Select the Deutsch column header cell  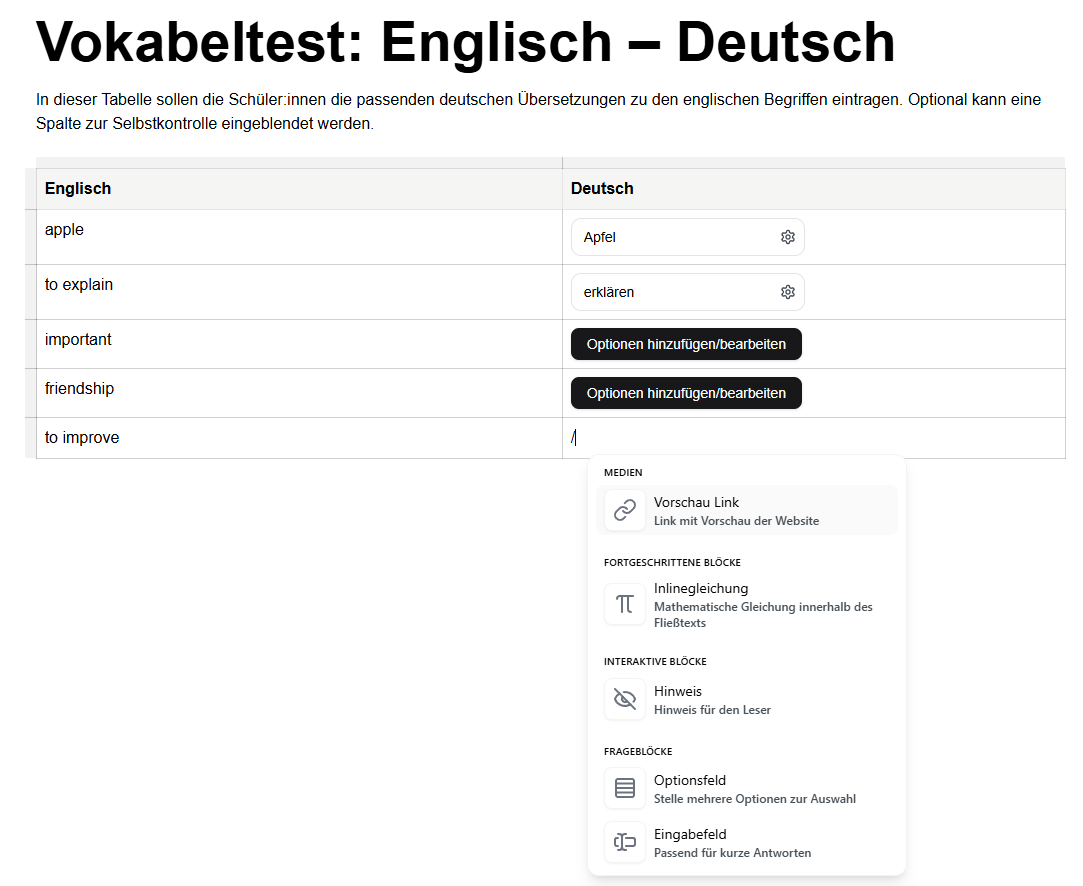click(x=812, y=188)
